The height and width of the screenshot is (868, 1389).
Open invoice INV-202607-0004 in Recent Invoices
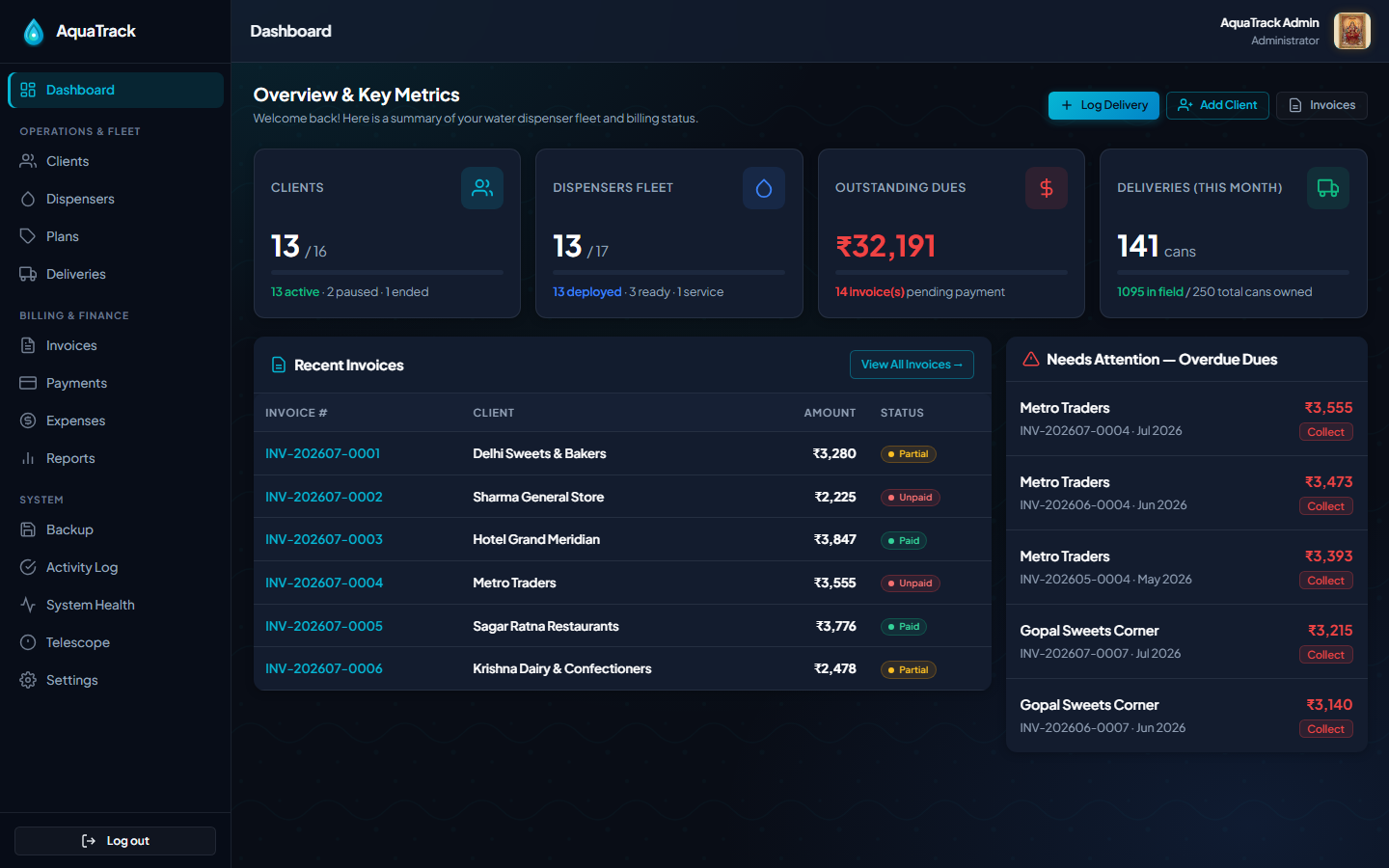324,583
